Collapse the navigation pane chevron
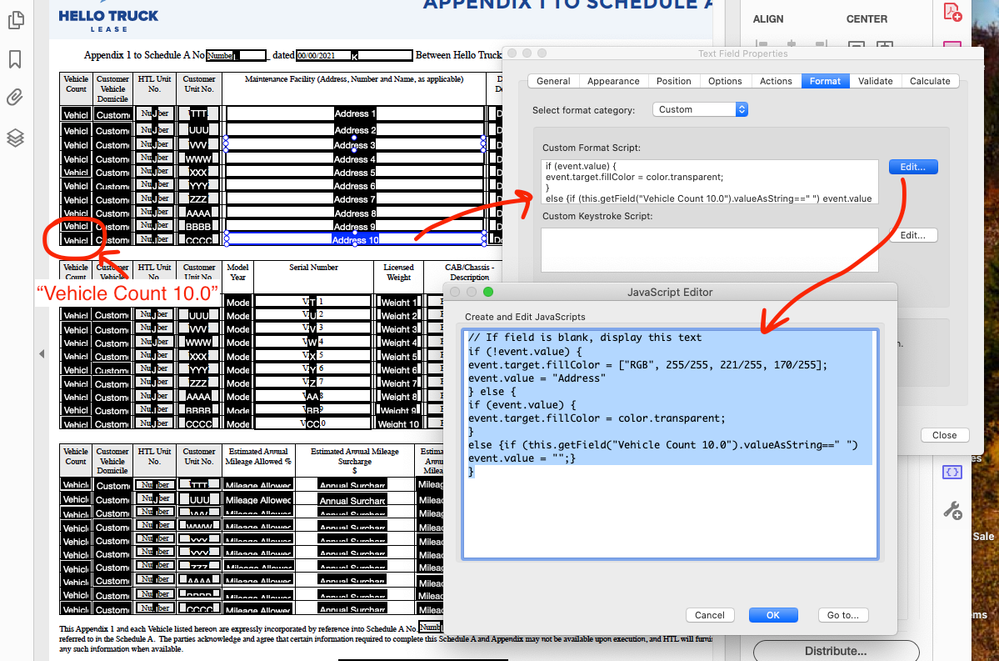Screen dimensions: 999x661 click(x=42, y=353)
